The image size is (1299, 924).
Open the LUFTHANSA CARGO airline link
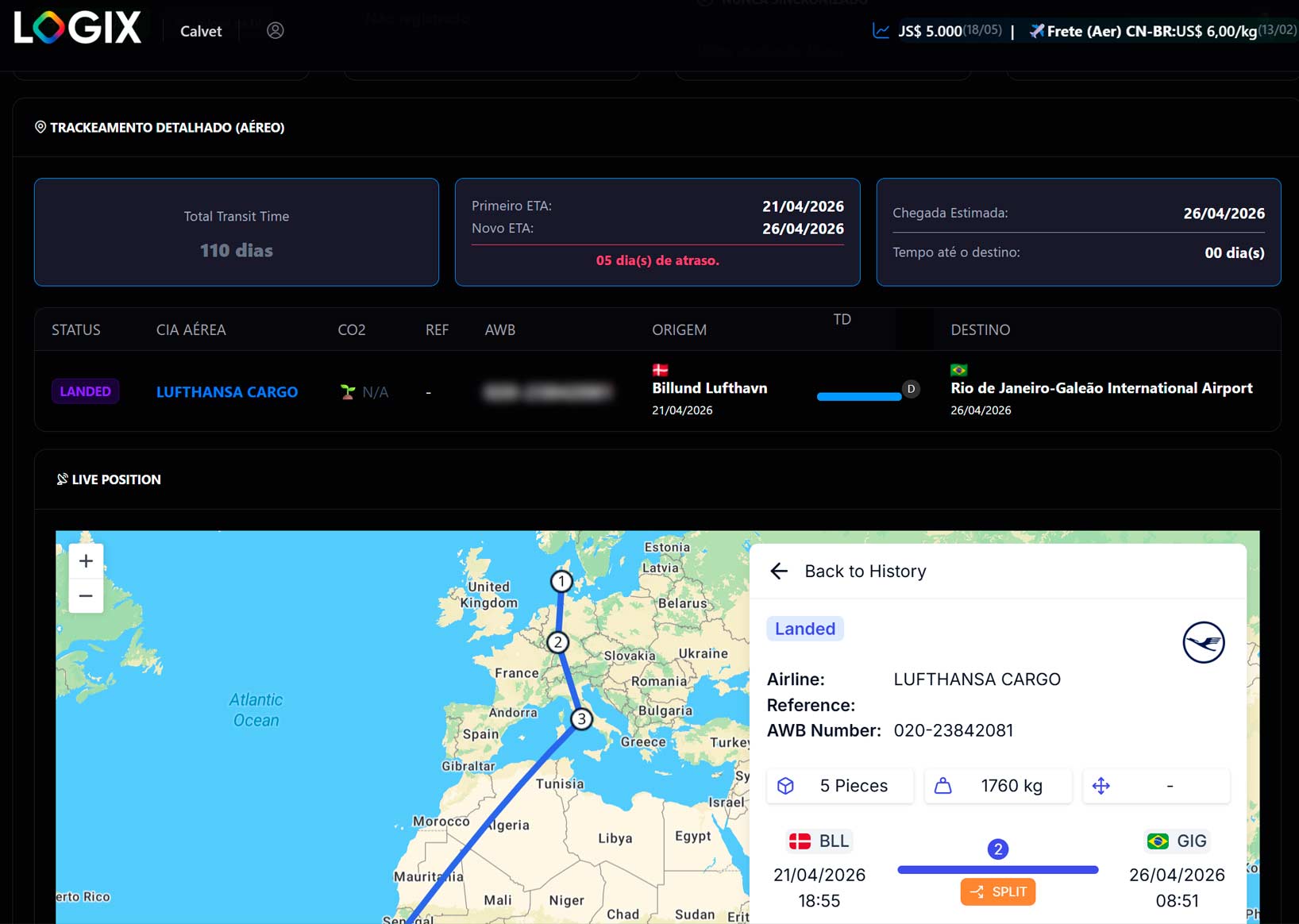click(227, 391)
